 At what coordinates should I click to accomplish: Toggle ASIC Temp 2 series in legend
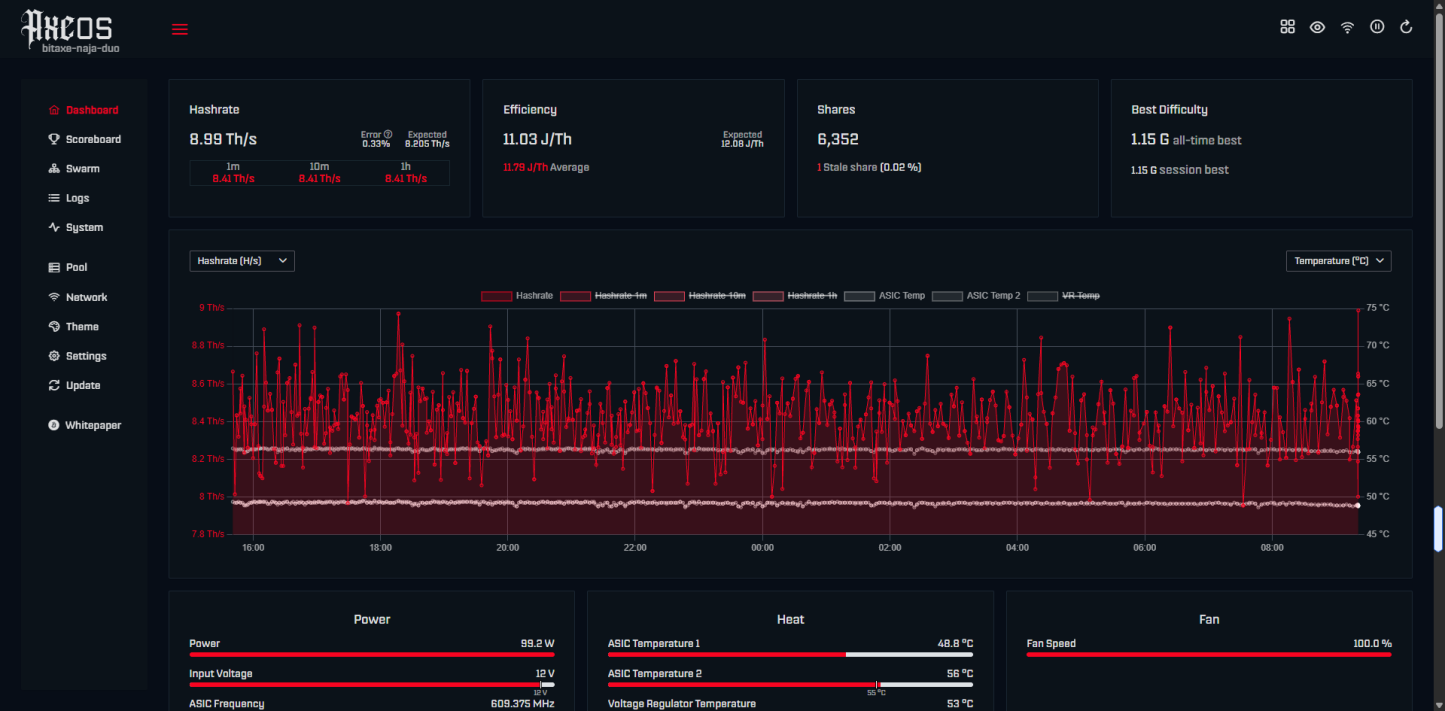[x=976, y=296]
